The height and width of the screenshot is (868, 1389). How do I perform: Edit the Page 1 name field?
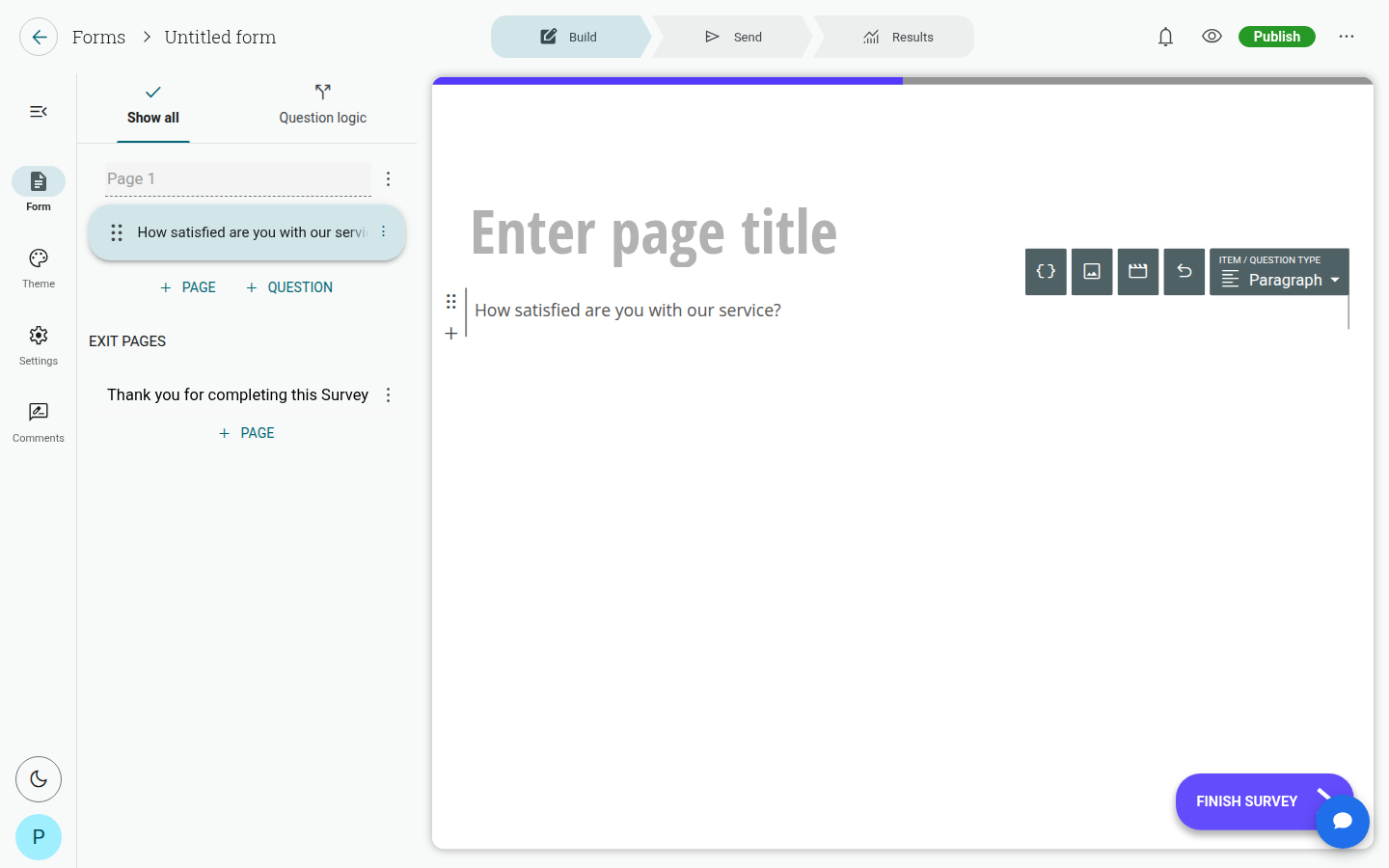(x=238, y=178)
